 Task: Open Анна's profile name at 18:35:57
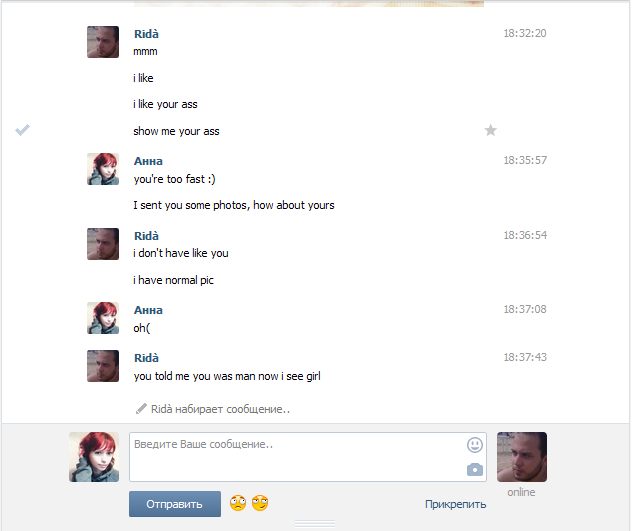(x=148, y=161)
